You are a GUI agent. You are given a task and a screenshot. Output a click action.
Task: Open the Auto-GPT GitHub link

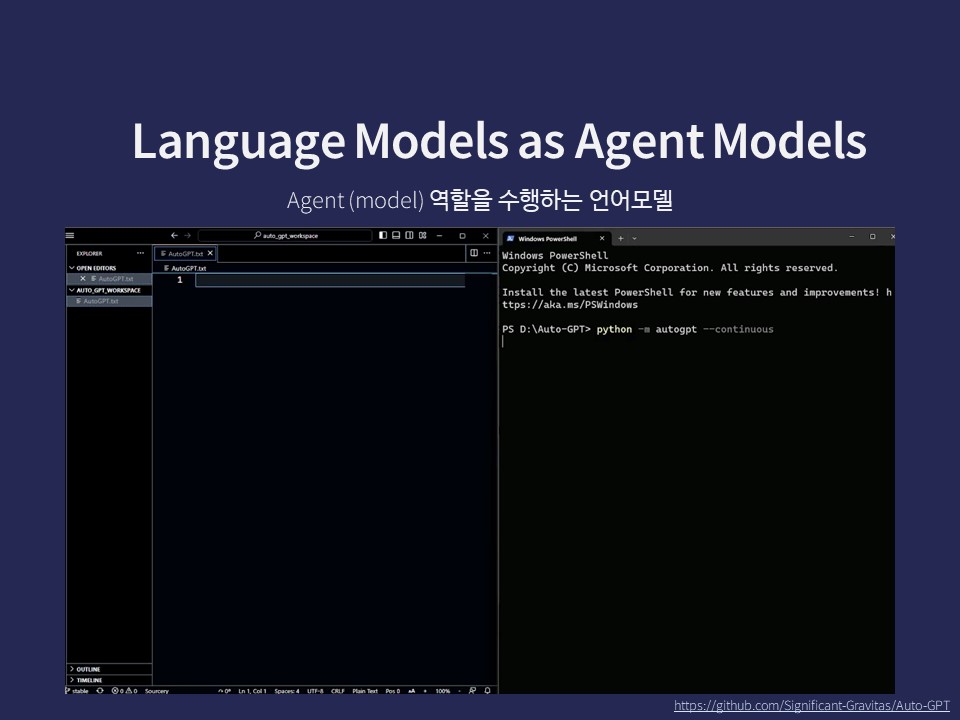coord(811,706)
